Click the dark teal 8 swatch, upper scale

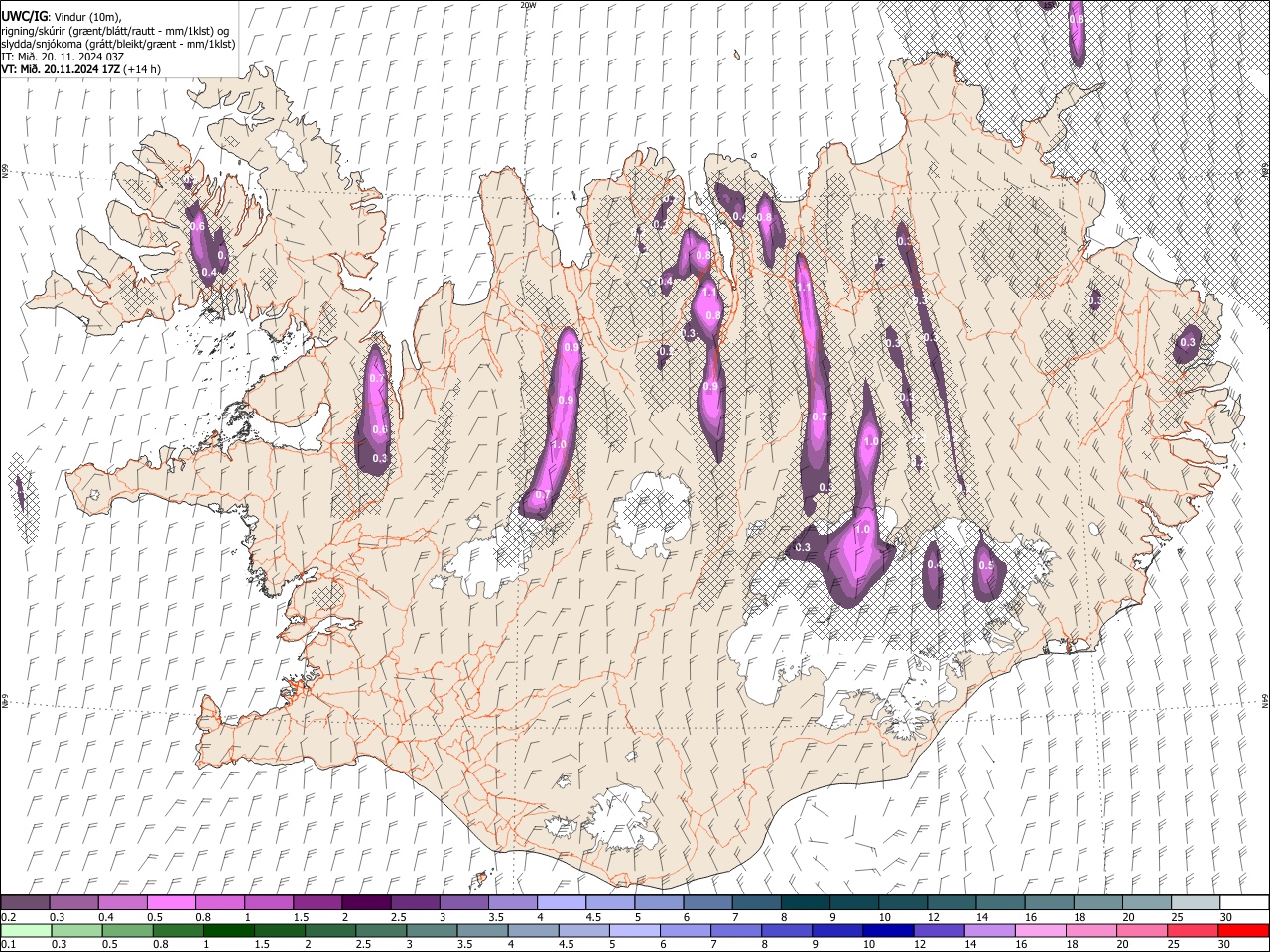coord(805,903)
